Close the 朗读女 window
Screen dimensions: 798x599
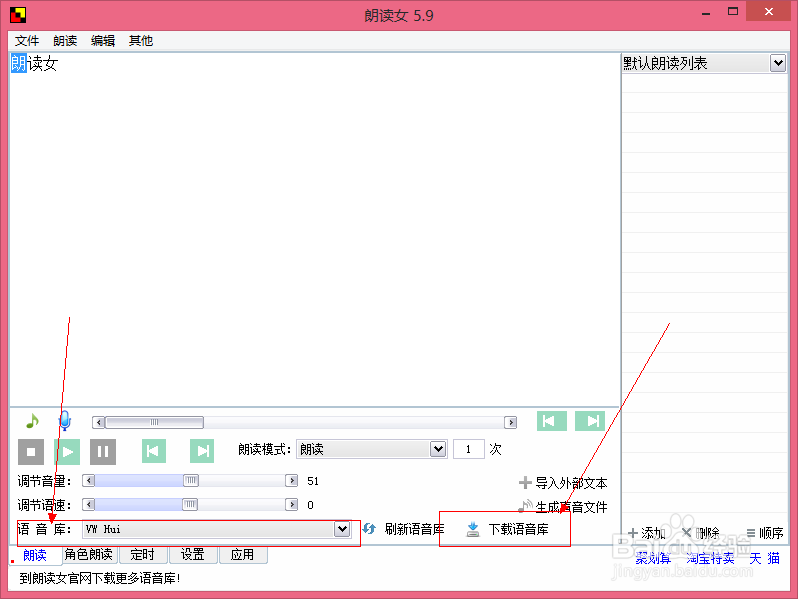point(768,11)
